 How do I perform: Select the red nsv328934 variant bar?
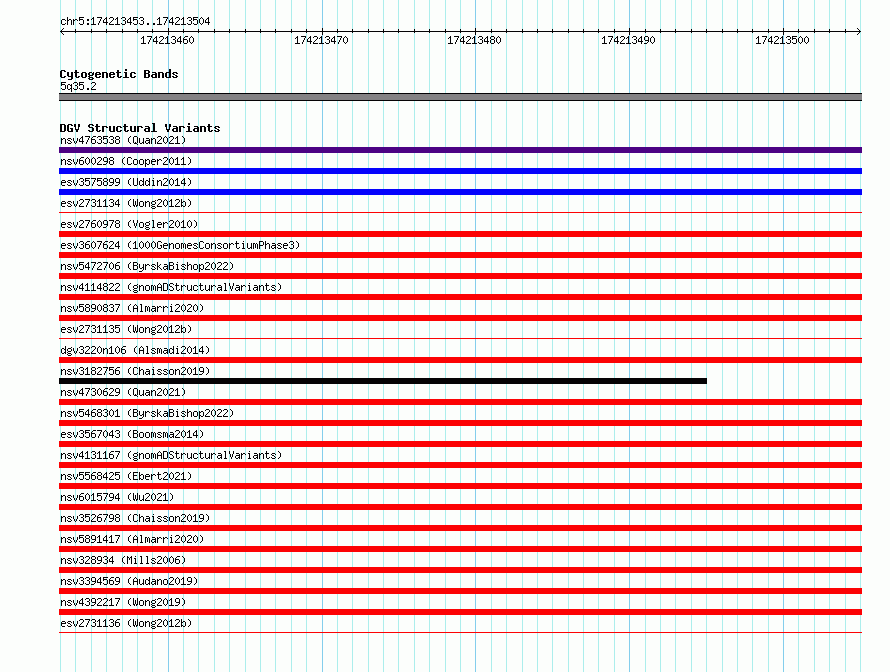pos(460,570)
